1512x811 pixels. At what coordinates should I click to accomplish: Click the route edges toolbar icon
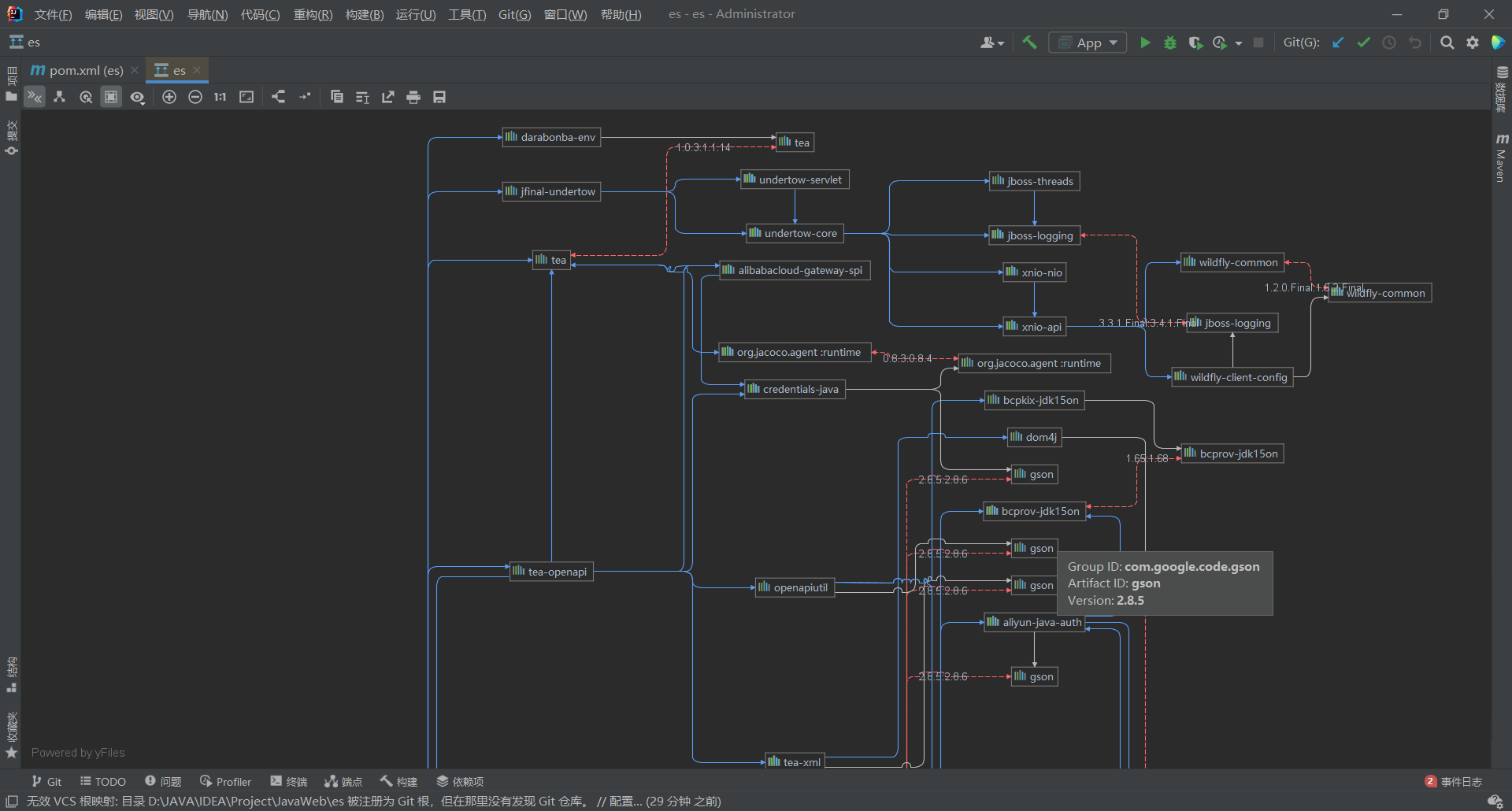pos(305,97)
